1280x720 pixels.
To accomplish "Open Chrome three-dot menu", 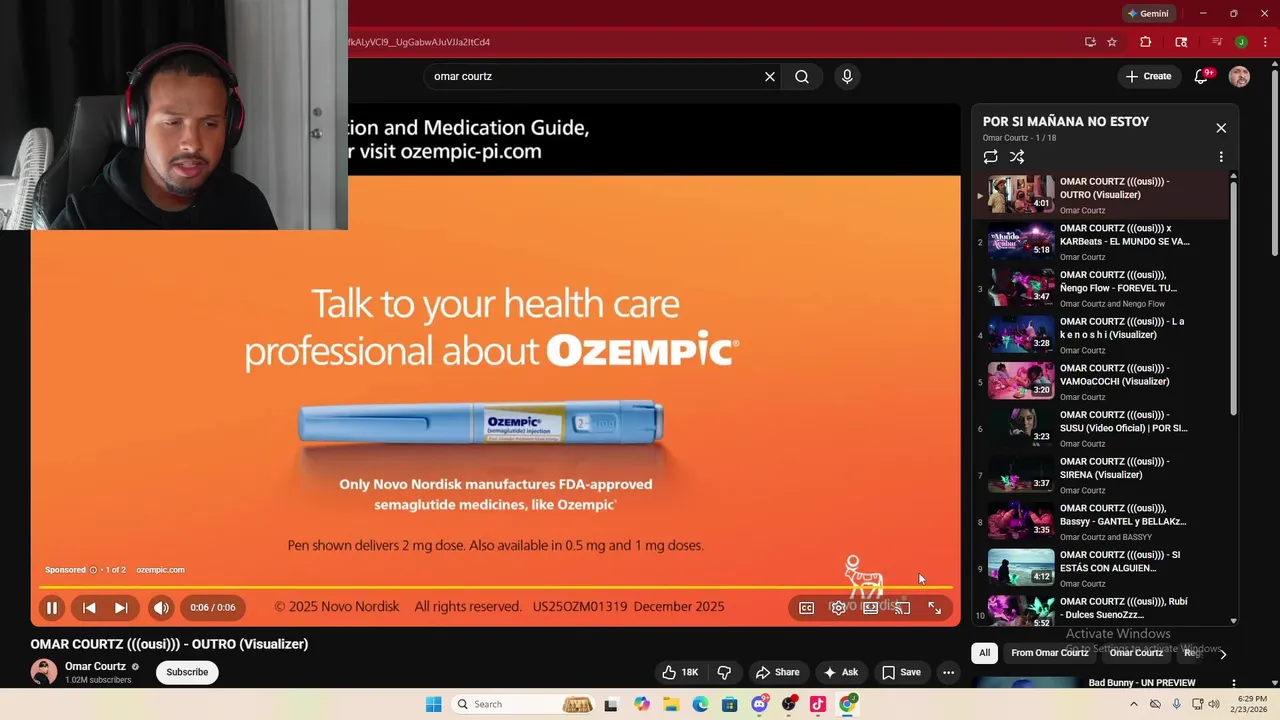I will (x=1265, y=42).
